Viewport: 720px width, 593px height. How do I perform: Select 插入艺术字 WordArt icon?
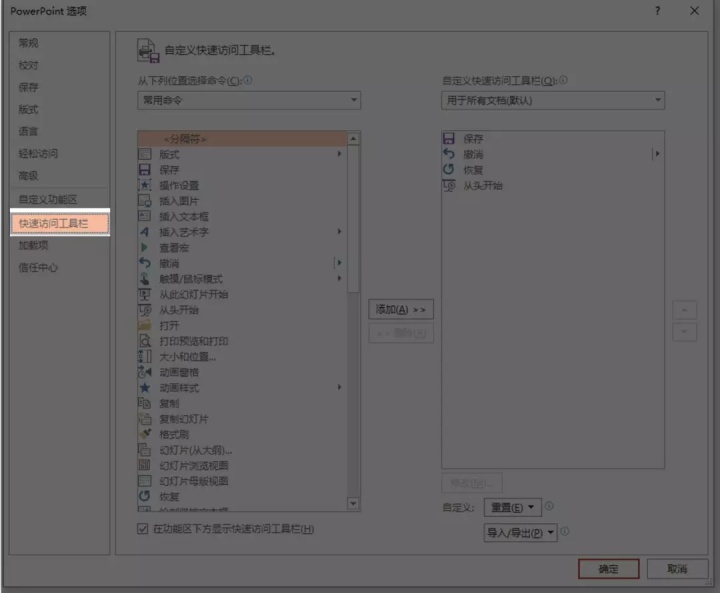(145, 232)
